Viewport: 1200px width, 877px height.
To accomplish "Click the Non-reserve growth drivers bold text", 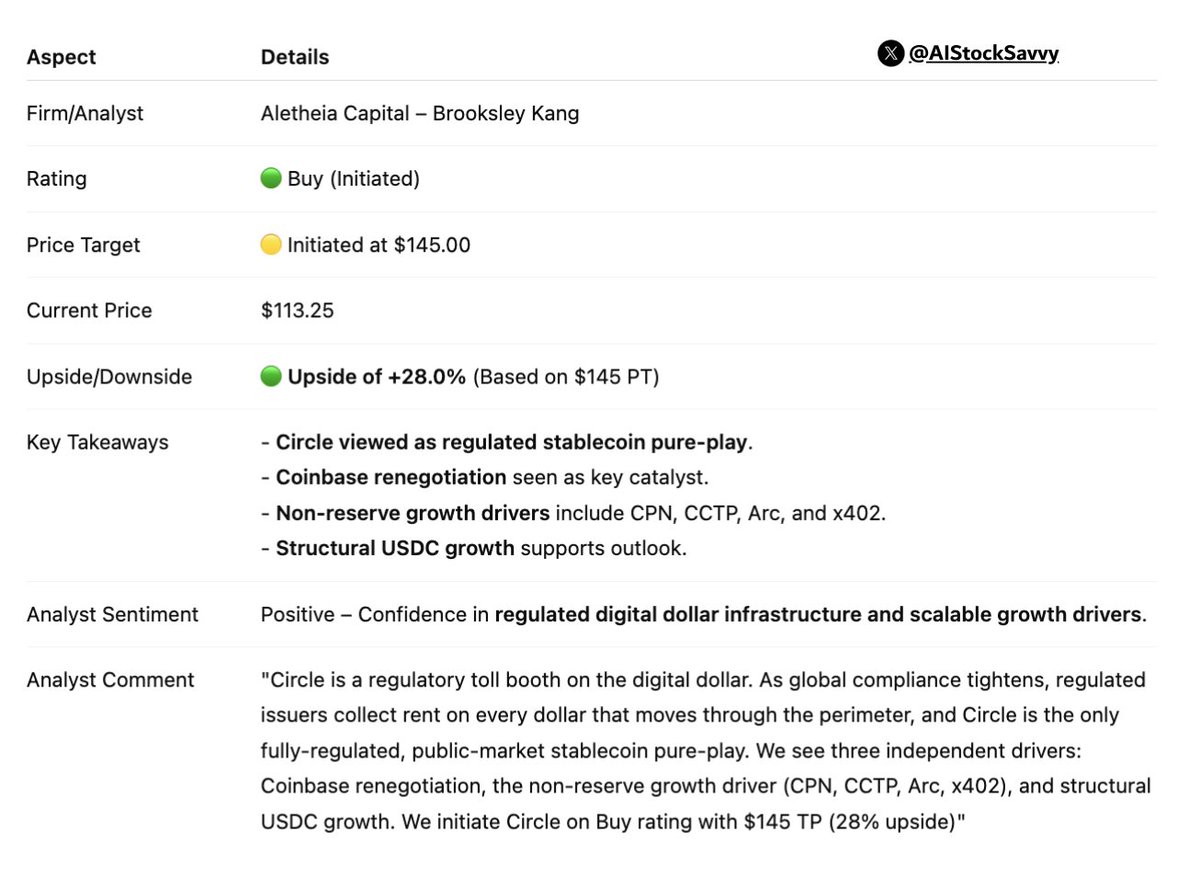I will pyautogui.click(x=413, y=514).
